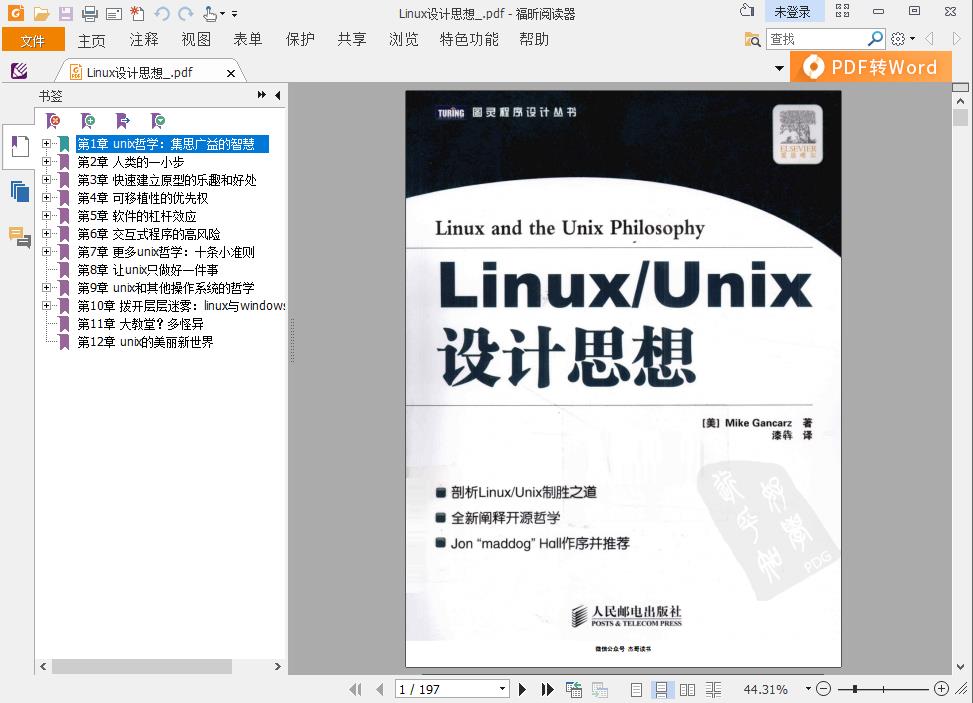
Task: Click the bookmark panel horizontal scrollbar
Action: tap(142, 666)
